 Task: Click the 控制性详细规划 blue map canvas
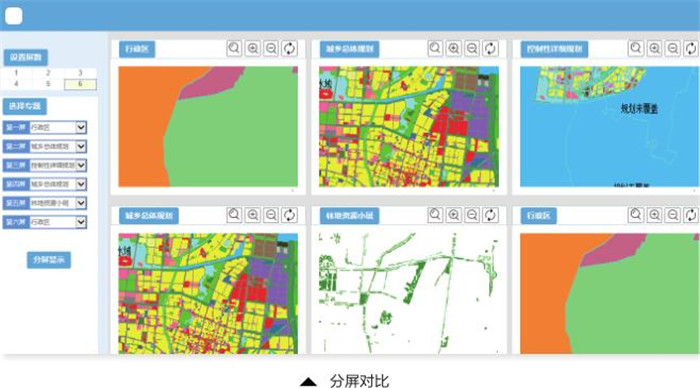point(609,127)
